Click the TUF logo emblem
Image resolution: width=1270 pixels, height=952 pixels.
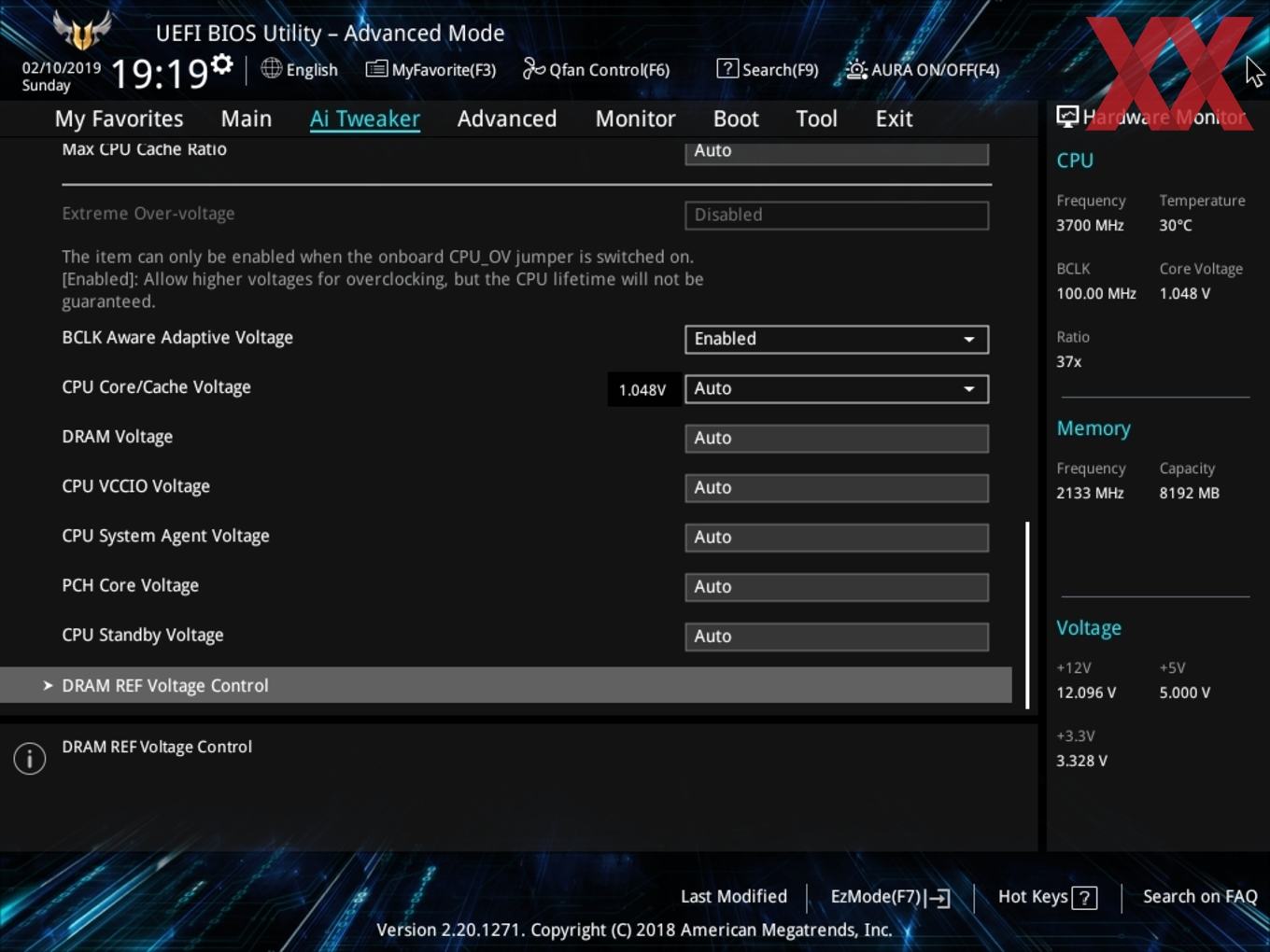click(x=82, y=30)
